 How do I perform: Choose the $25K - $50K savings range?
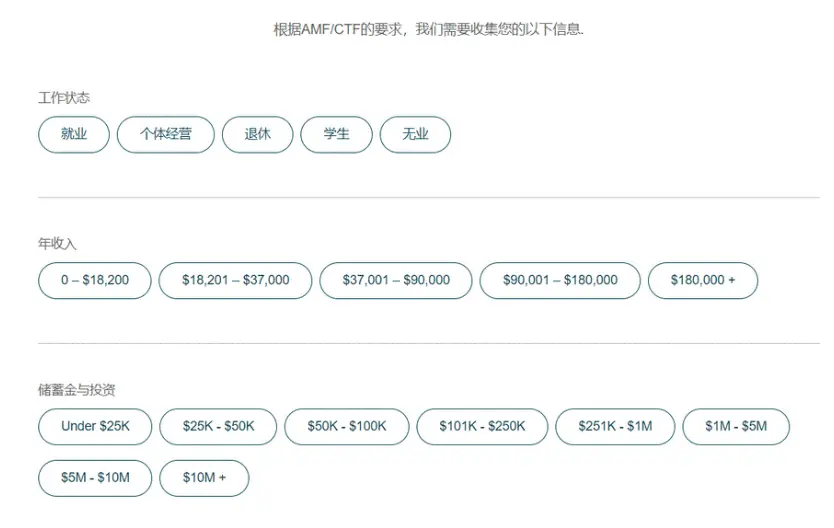pos(218,426)
